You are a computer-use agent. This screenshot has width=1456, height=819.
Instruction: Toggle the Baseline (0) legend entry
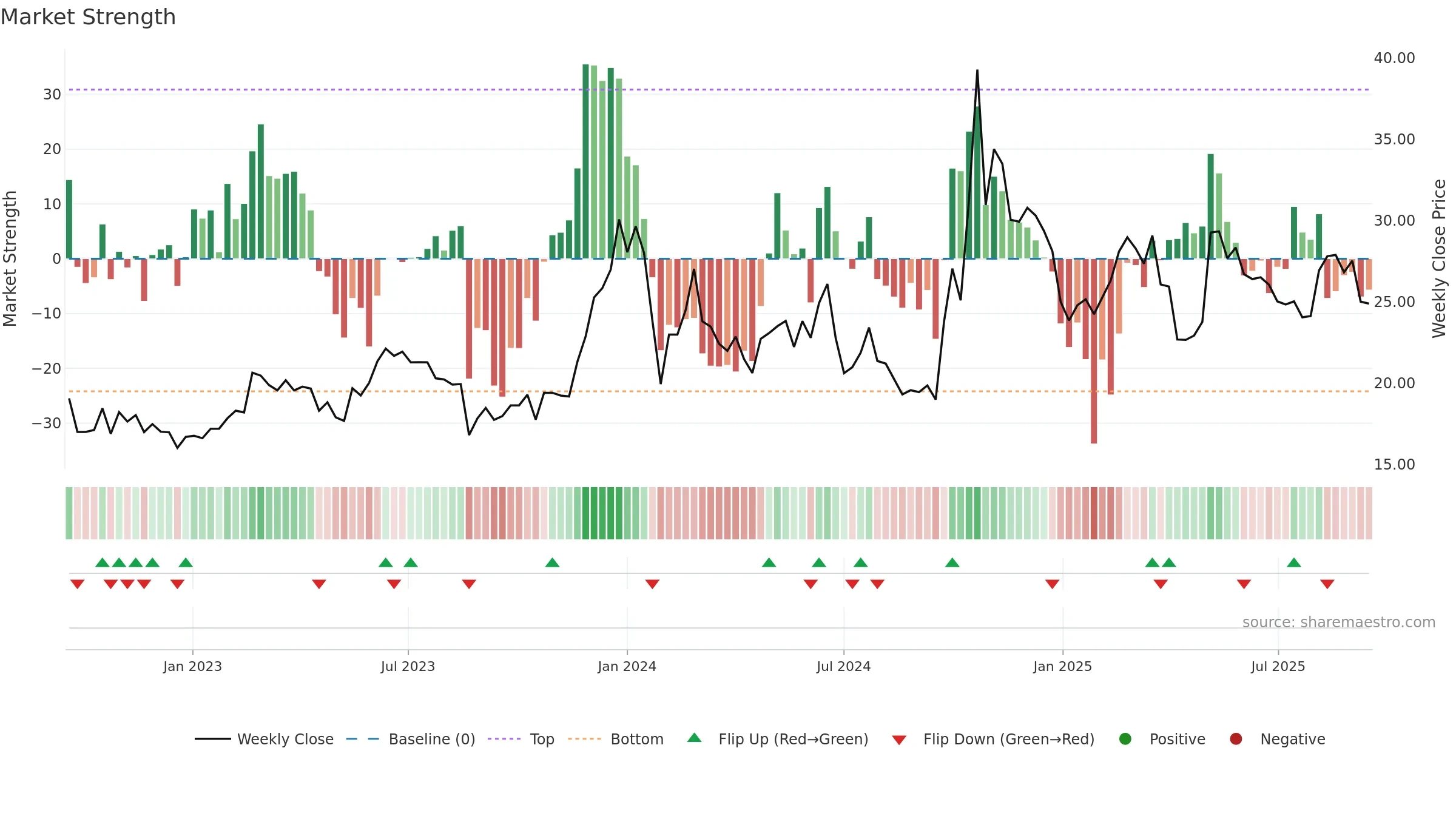(411, 739)
